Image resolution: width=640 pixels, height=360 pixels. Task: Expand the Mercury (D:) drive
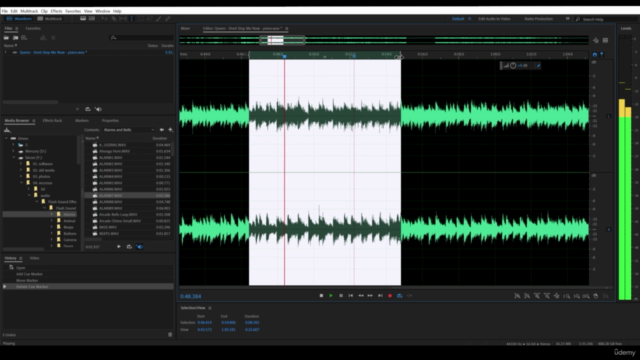(x=13, y=151)
